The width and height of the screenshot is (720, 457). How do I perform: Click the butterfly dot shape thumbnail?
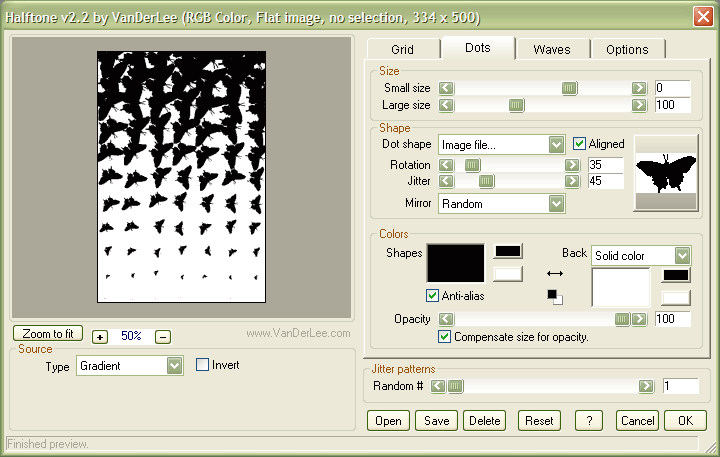click(x=665, y=172)
